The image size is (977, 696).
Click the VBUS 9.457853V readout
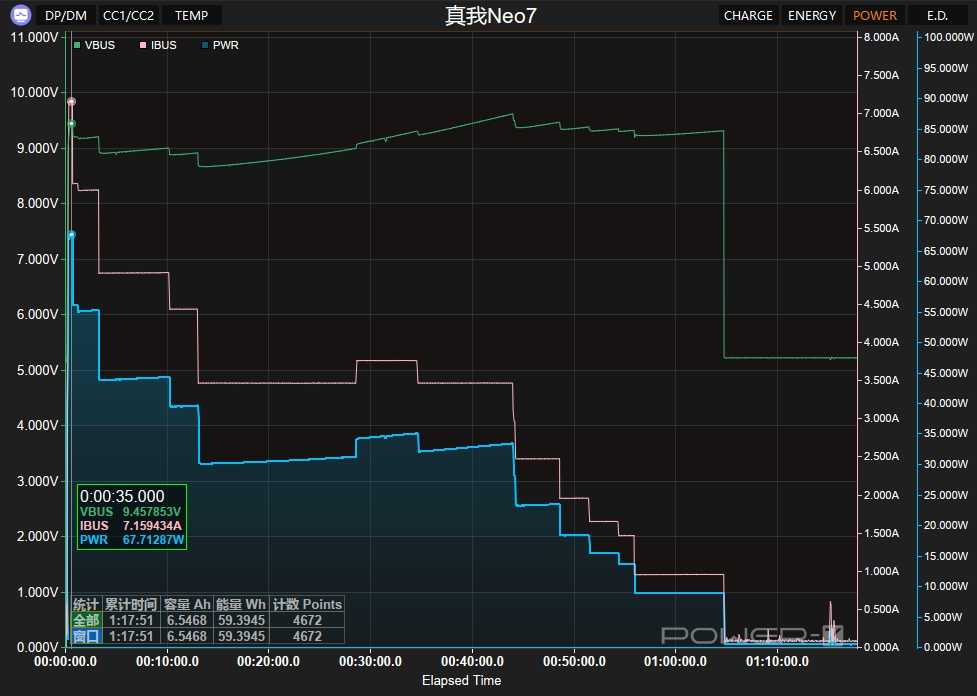pos(130,512)
